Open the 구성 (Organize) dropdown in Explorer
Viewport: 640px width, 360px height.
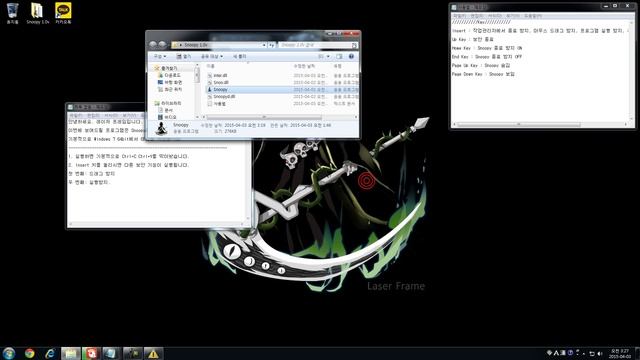pyautogui.click(x=159, y=56)
